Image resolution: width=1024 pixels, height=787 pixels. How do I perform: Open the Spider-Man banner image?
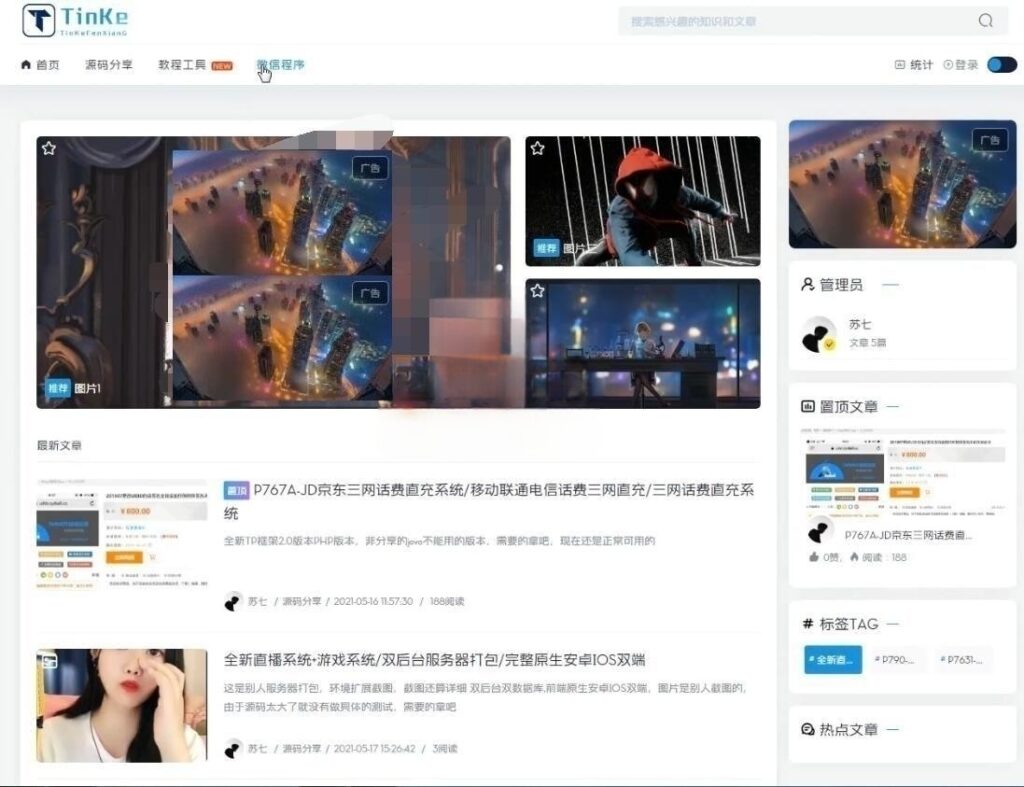[x=643, y=201]
